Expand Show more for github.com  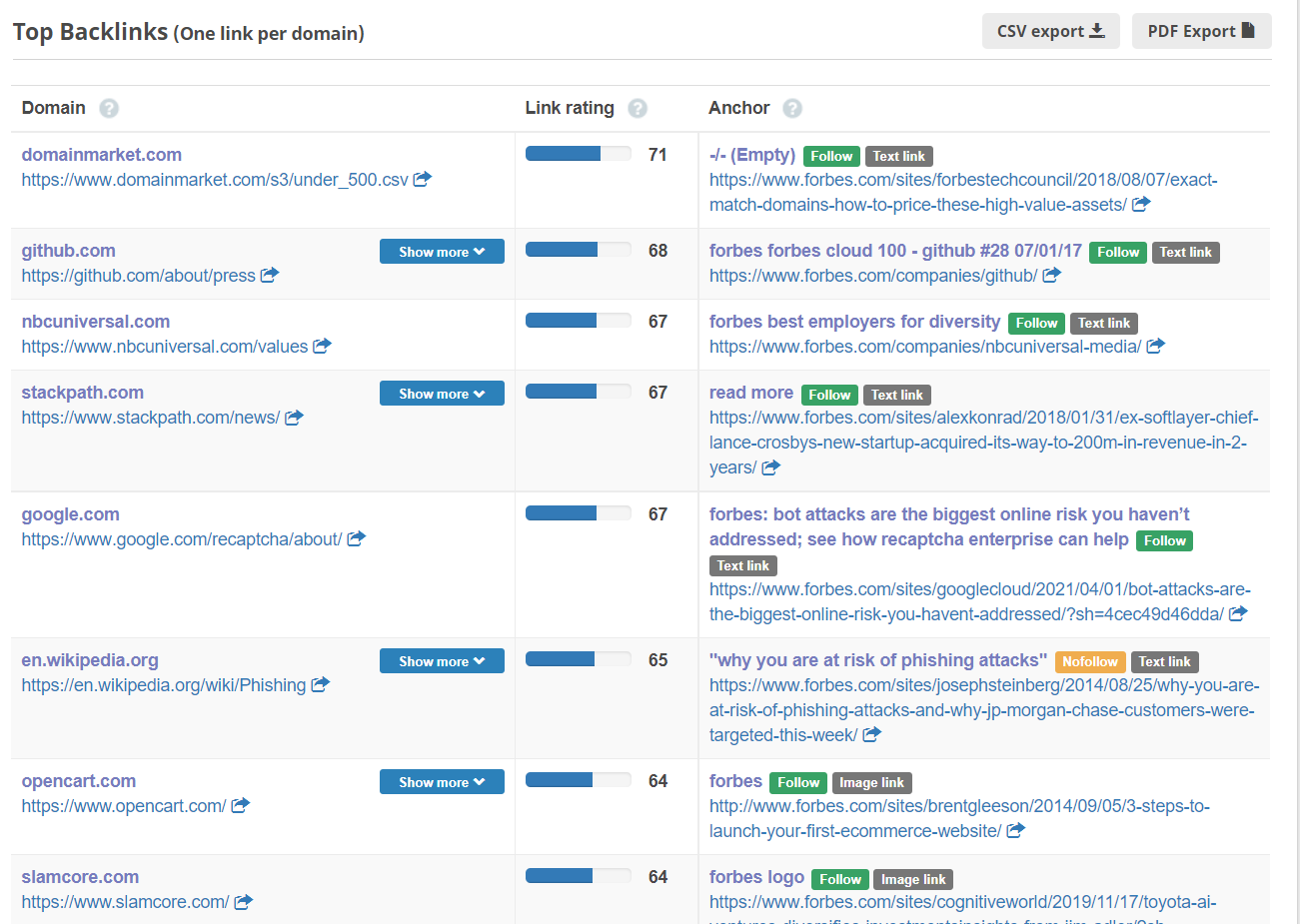(x=442, y=252)
